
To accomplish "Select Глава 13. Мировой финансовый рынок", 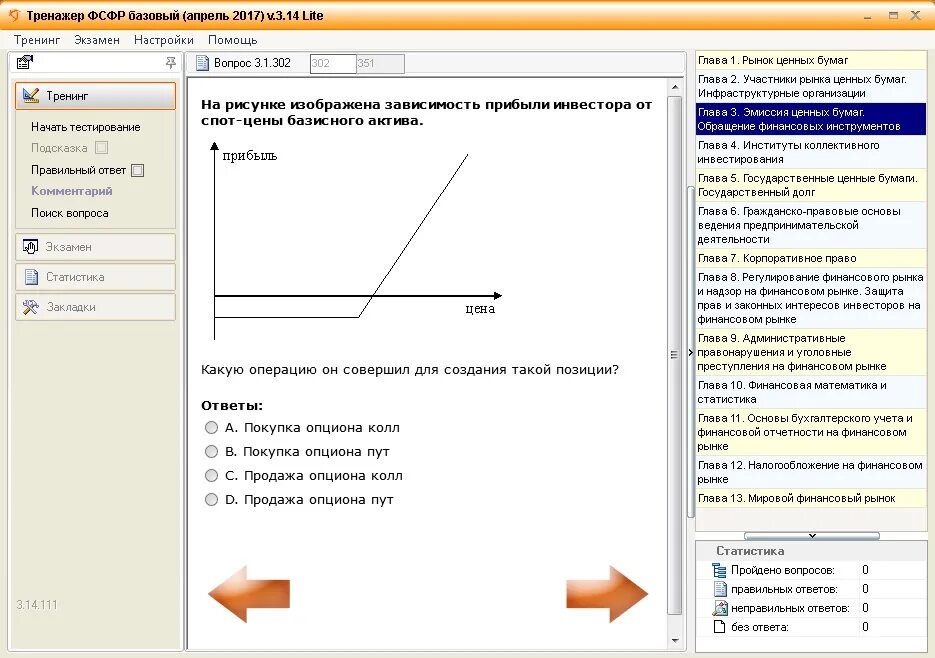I will pyautogui.click(x=810, y=498).
